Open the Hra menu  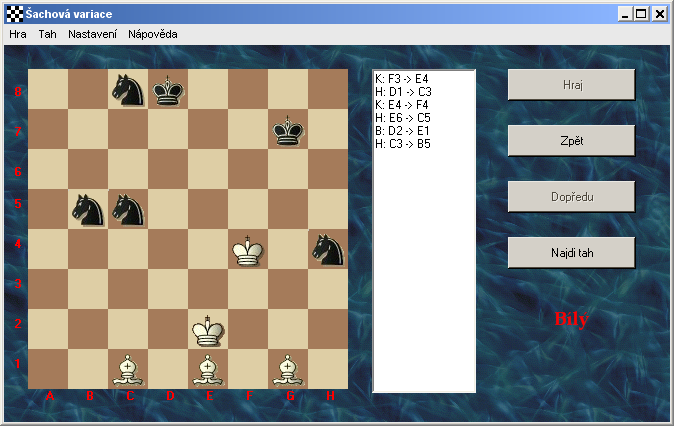18,33
